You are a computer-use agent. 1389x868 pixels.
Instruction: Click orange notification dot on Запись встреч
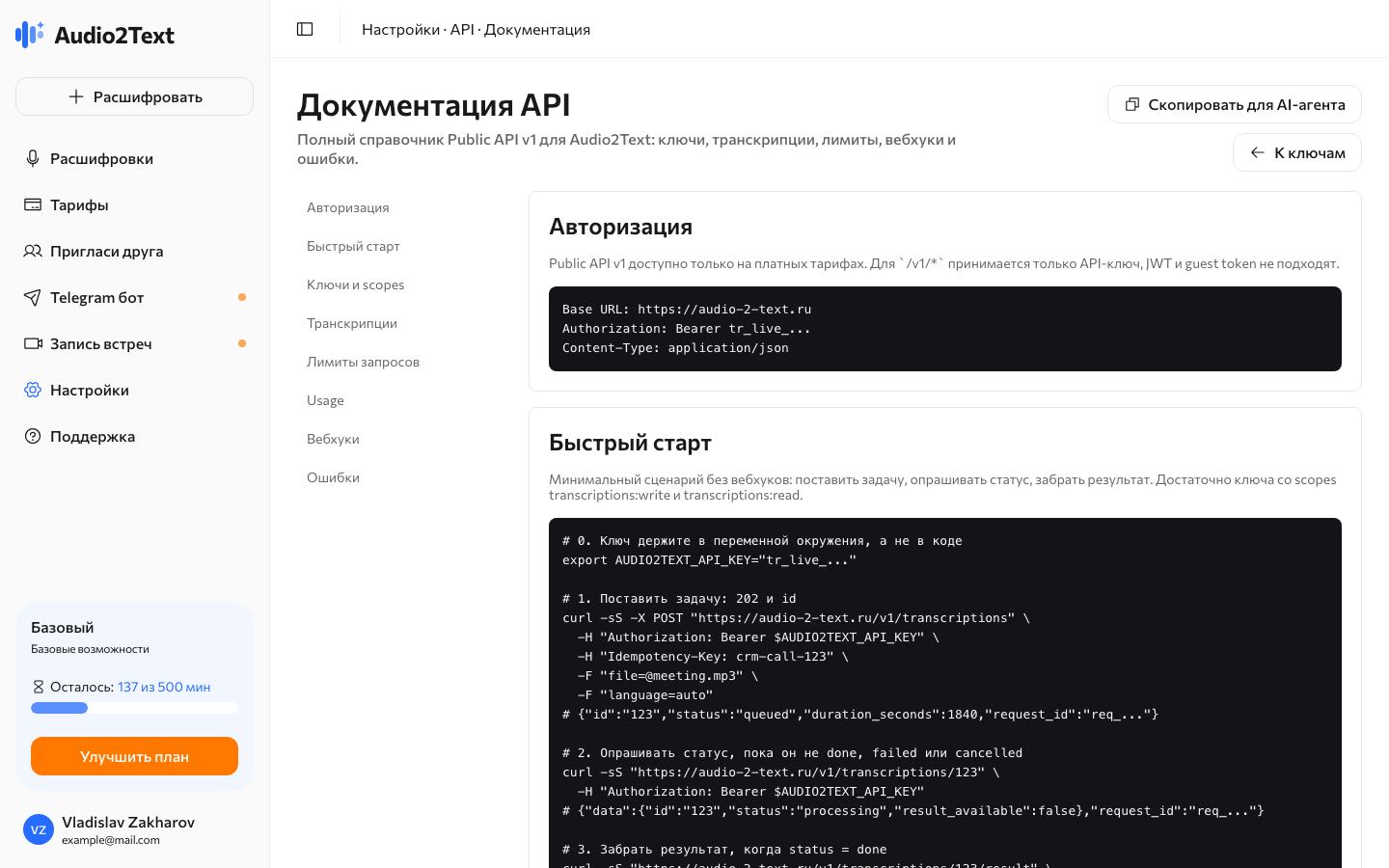(242, 343)
